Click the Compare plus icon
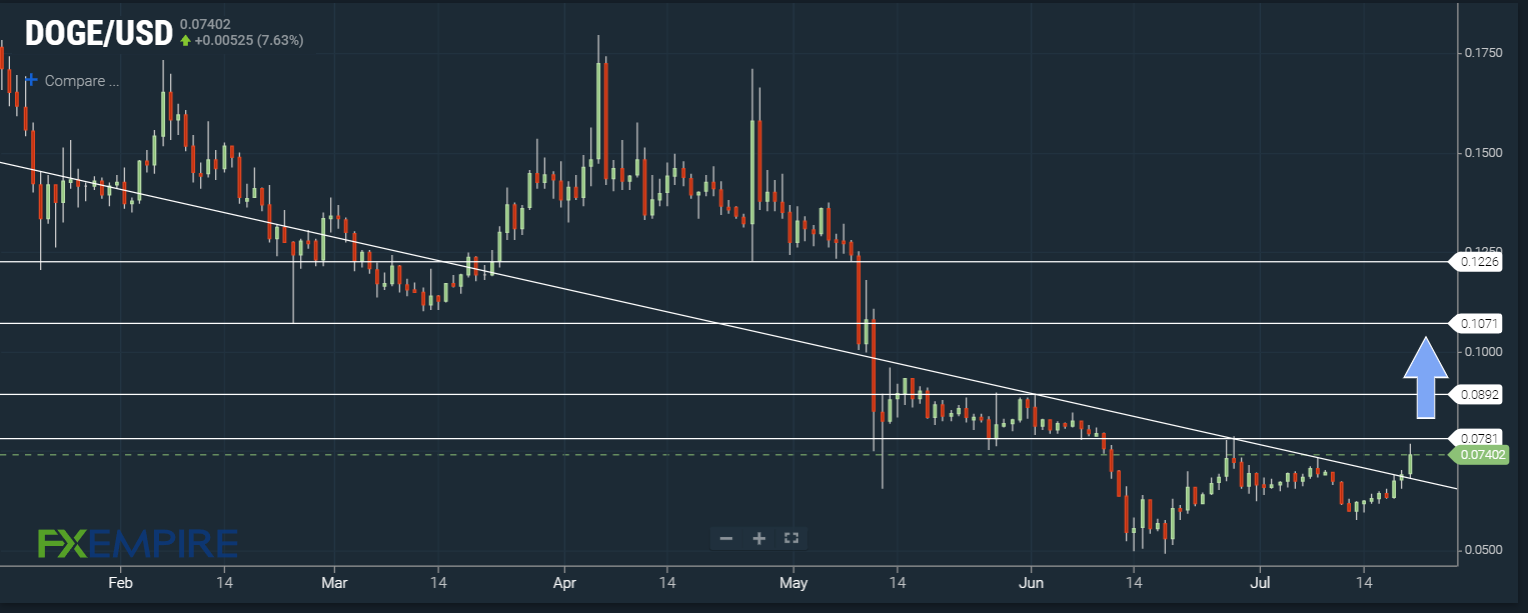Viewport: 1528px width, 613px height. [x=32, y=81]
